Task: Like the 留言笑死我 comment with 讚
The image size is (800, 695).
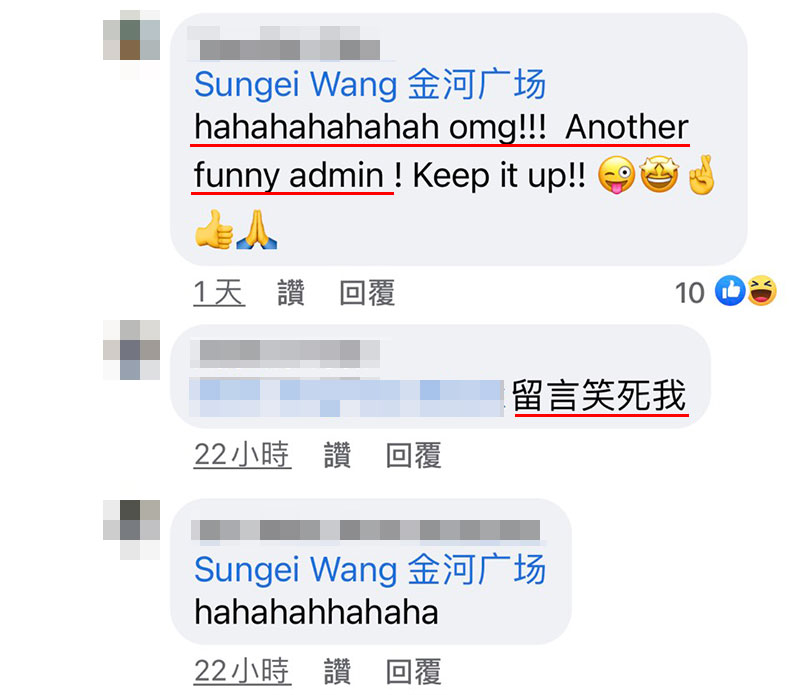Action: click(x=337, y=455)
